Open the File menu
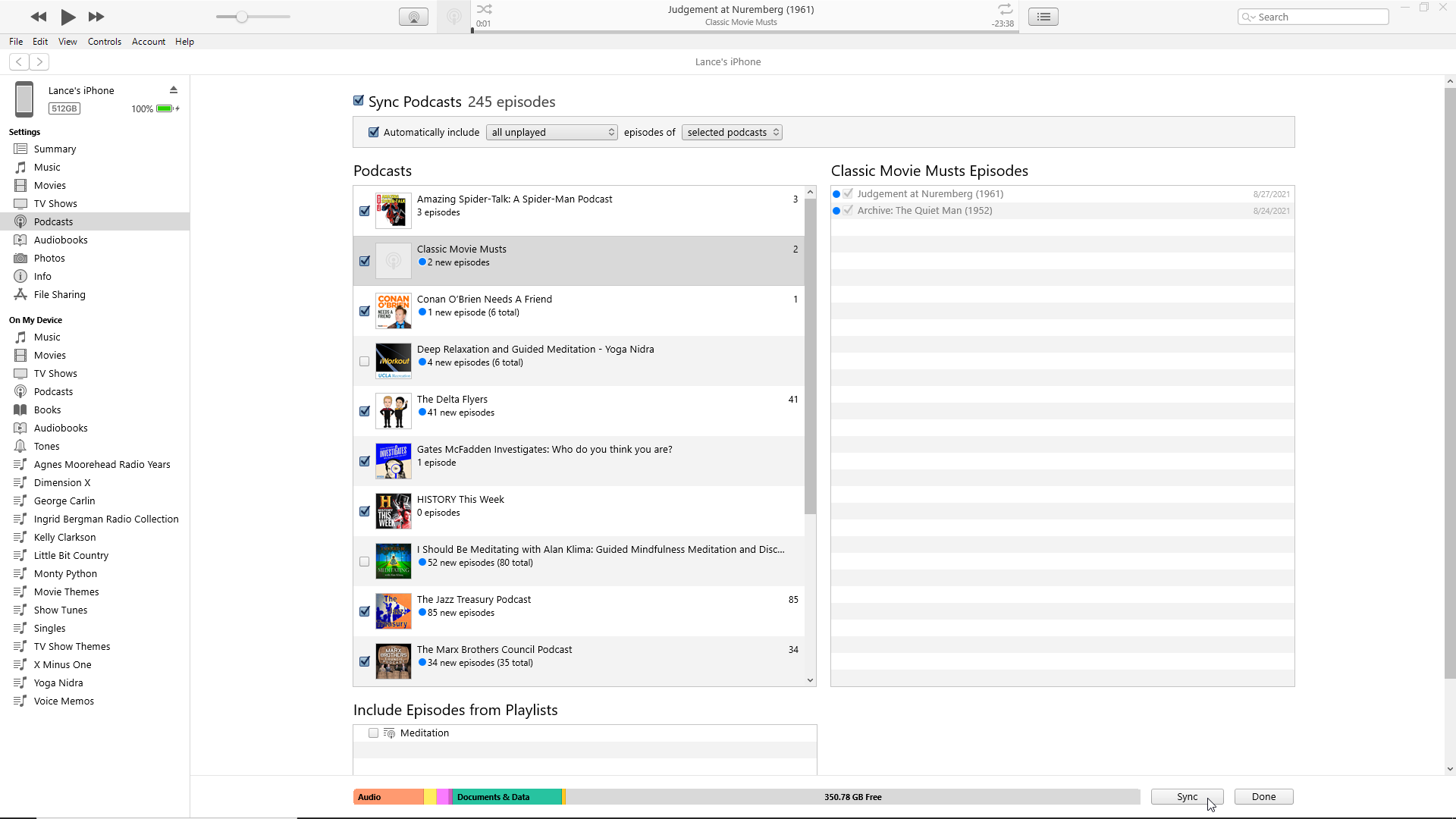This screenshot has width=1456, height=819. click(16, 42)
